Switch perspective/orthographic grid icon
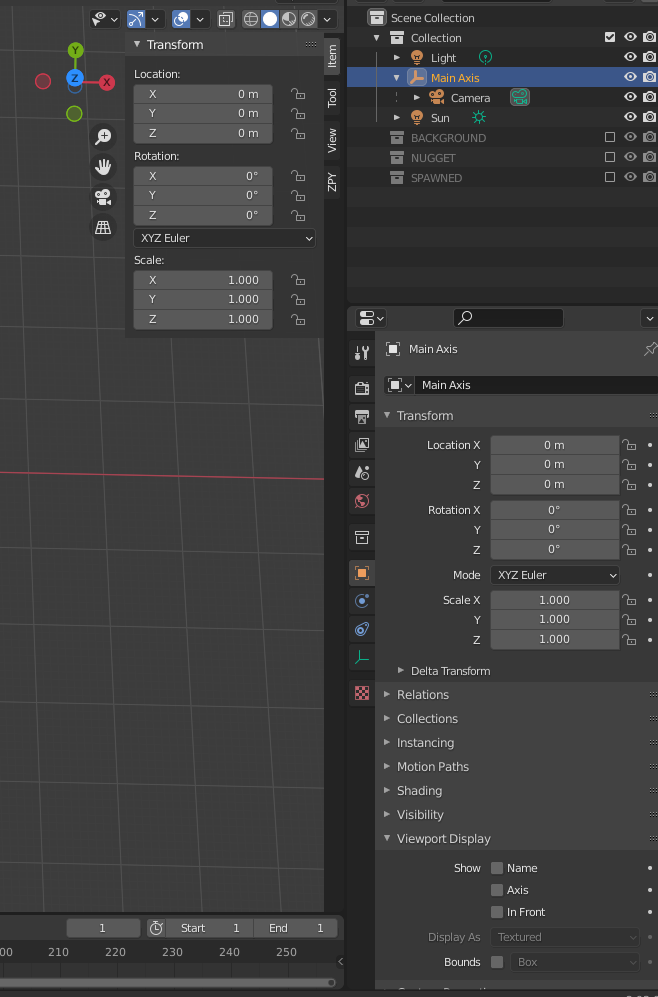 [x=103, y=227]
